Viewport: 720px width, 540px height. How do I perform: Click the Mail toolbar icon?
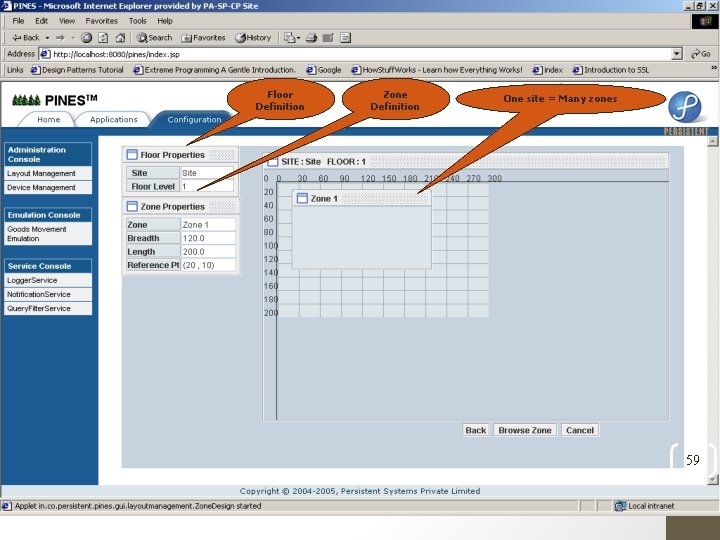(289, 38)
